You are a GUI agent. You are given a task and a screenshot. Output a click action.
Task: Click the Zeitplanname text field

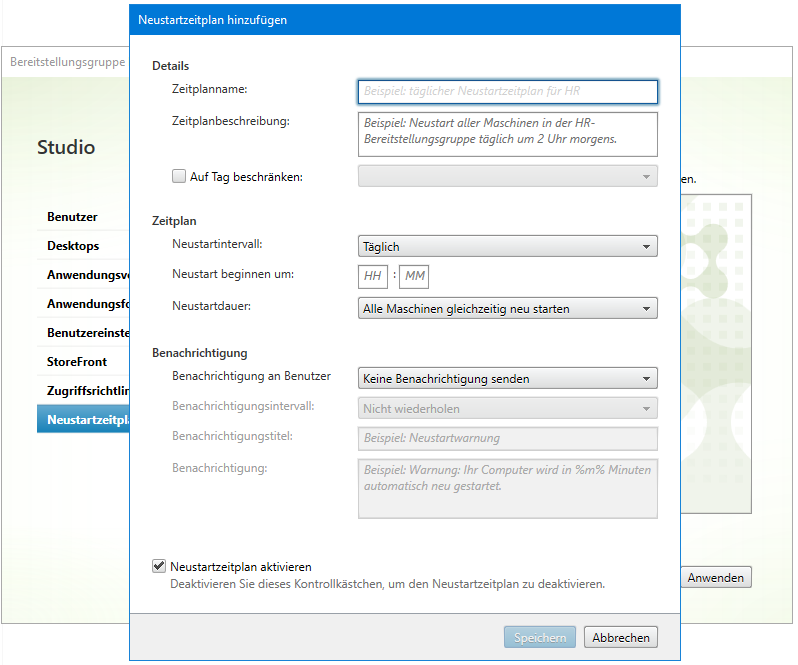tap(507, 92)
